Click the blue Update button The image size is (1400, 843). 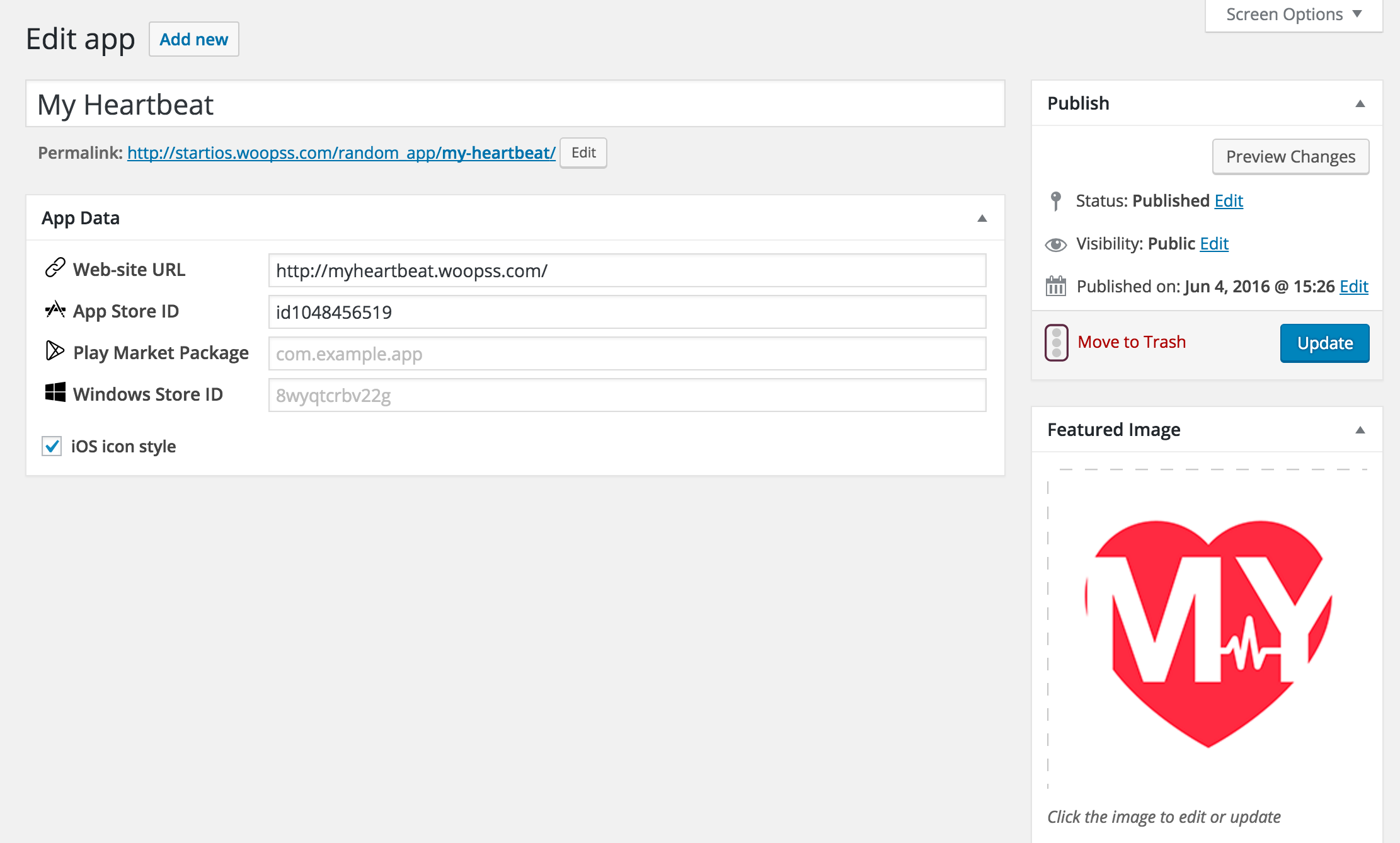1325,343
